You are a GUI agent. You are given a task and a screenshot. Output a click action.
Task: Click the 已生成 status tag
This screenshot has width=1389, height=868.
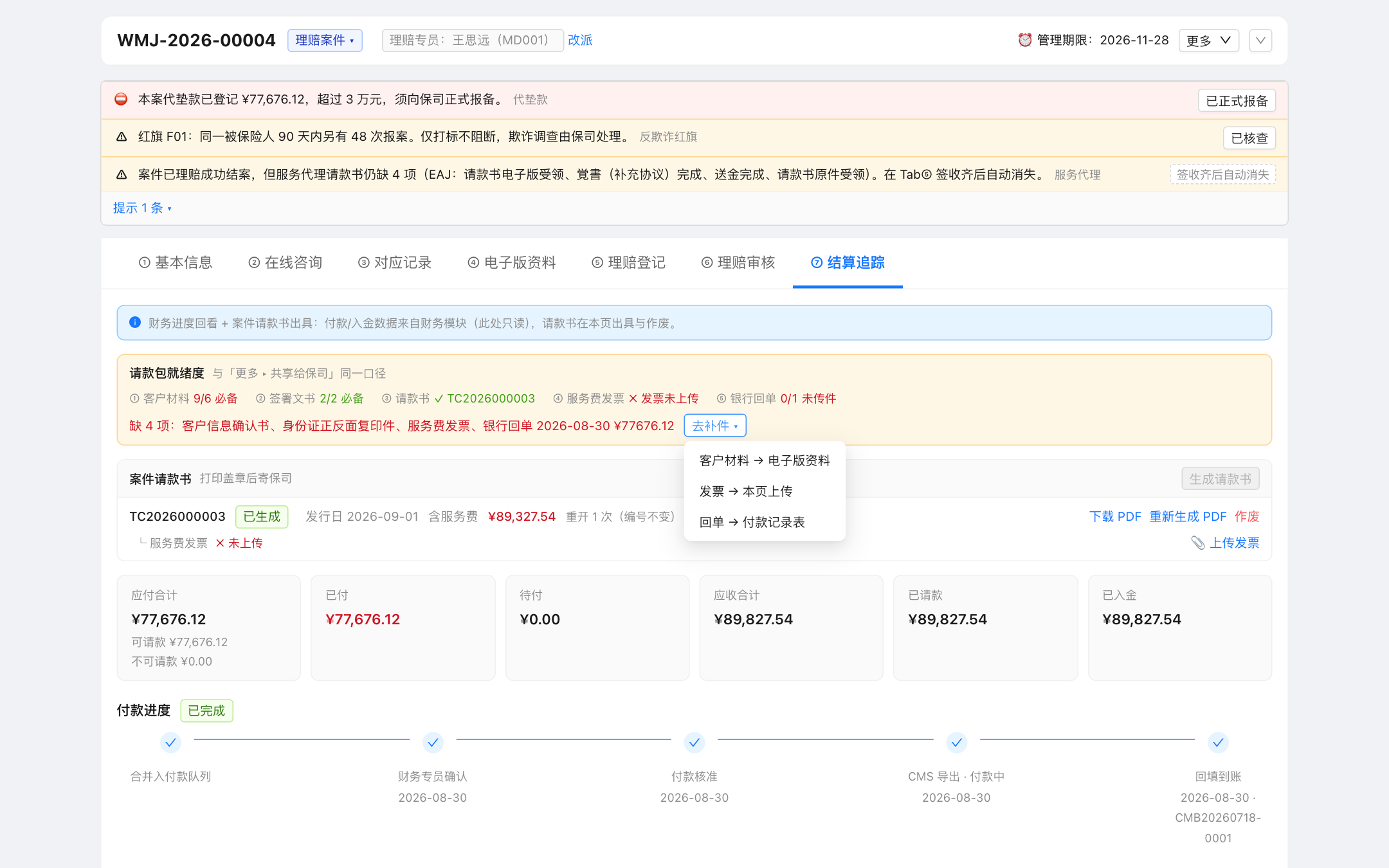click(262, 516)
